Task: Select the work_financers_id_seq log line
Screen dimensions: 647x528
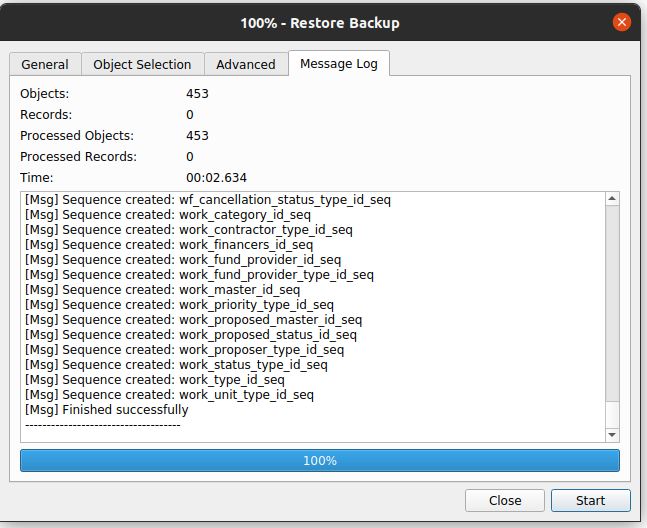Action: (x=169, y=245)
